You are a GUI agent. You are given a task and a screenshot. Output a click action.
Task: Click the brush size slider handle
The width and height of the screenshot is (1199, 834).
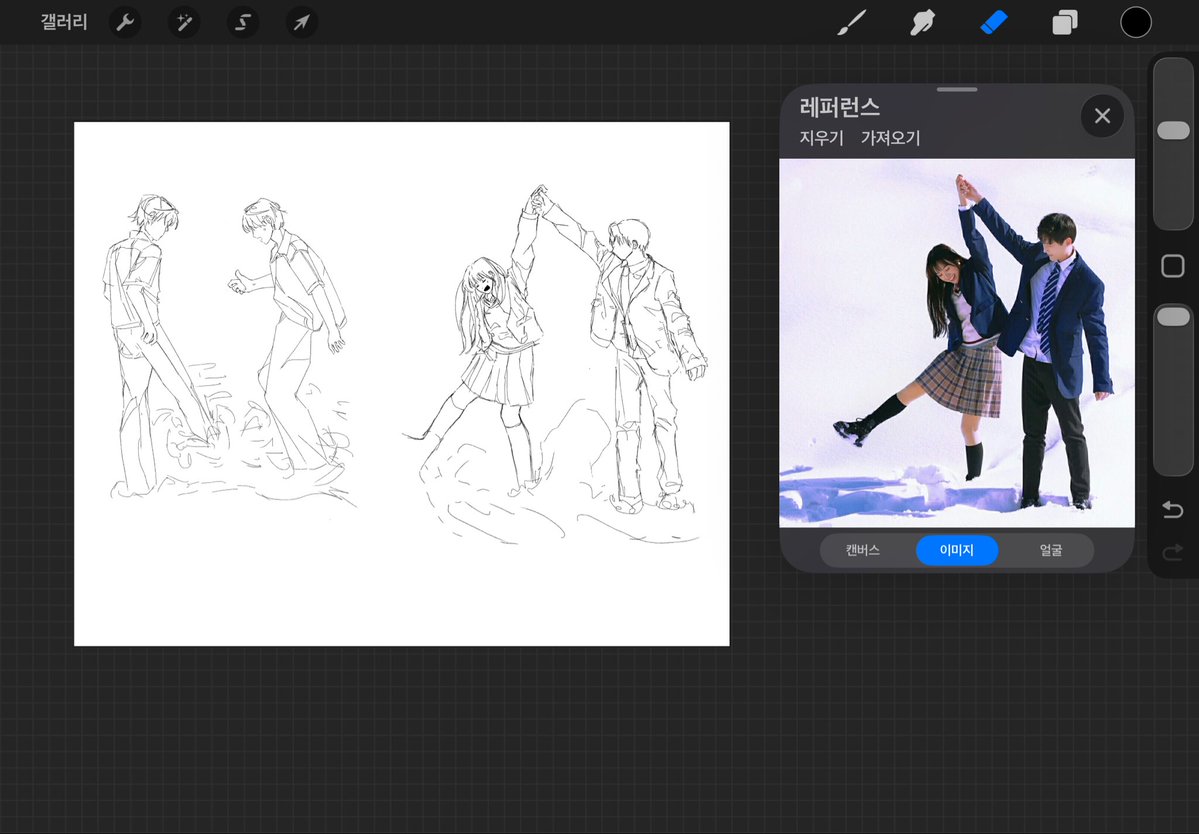(1173, 130)
